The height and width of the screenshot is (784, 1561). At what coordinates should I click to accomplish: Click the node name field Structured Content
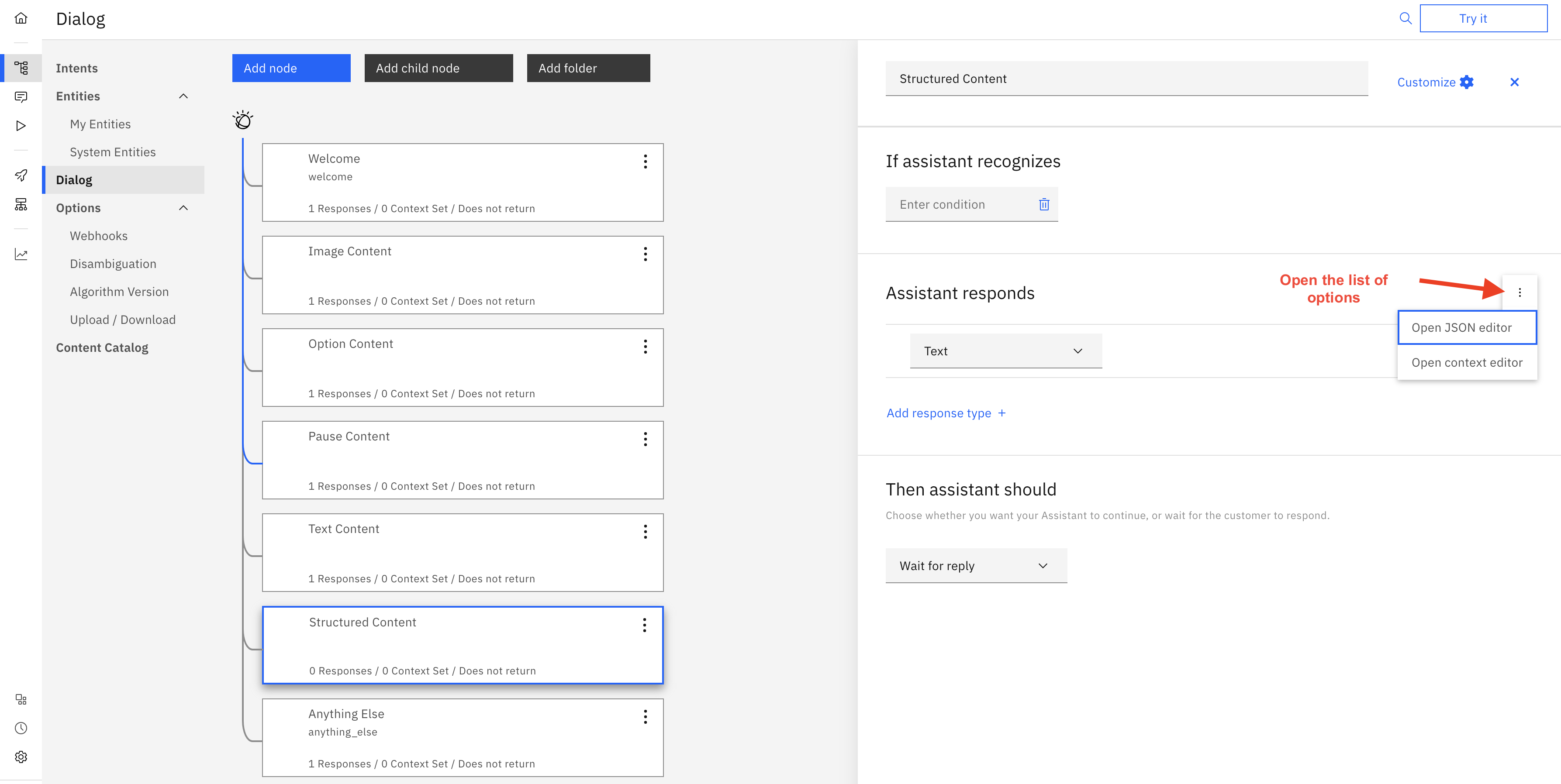click(1126, 78)
